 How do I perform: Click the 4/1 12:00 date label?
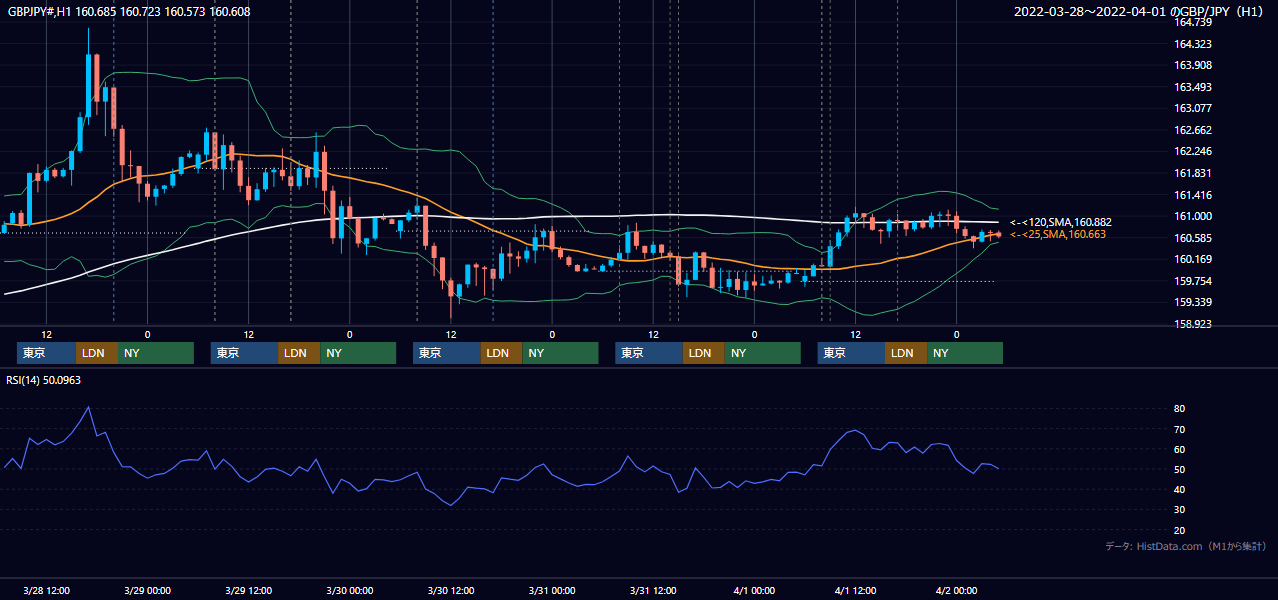[x=855, y=590]
